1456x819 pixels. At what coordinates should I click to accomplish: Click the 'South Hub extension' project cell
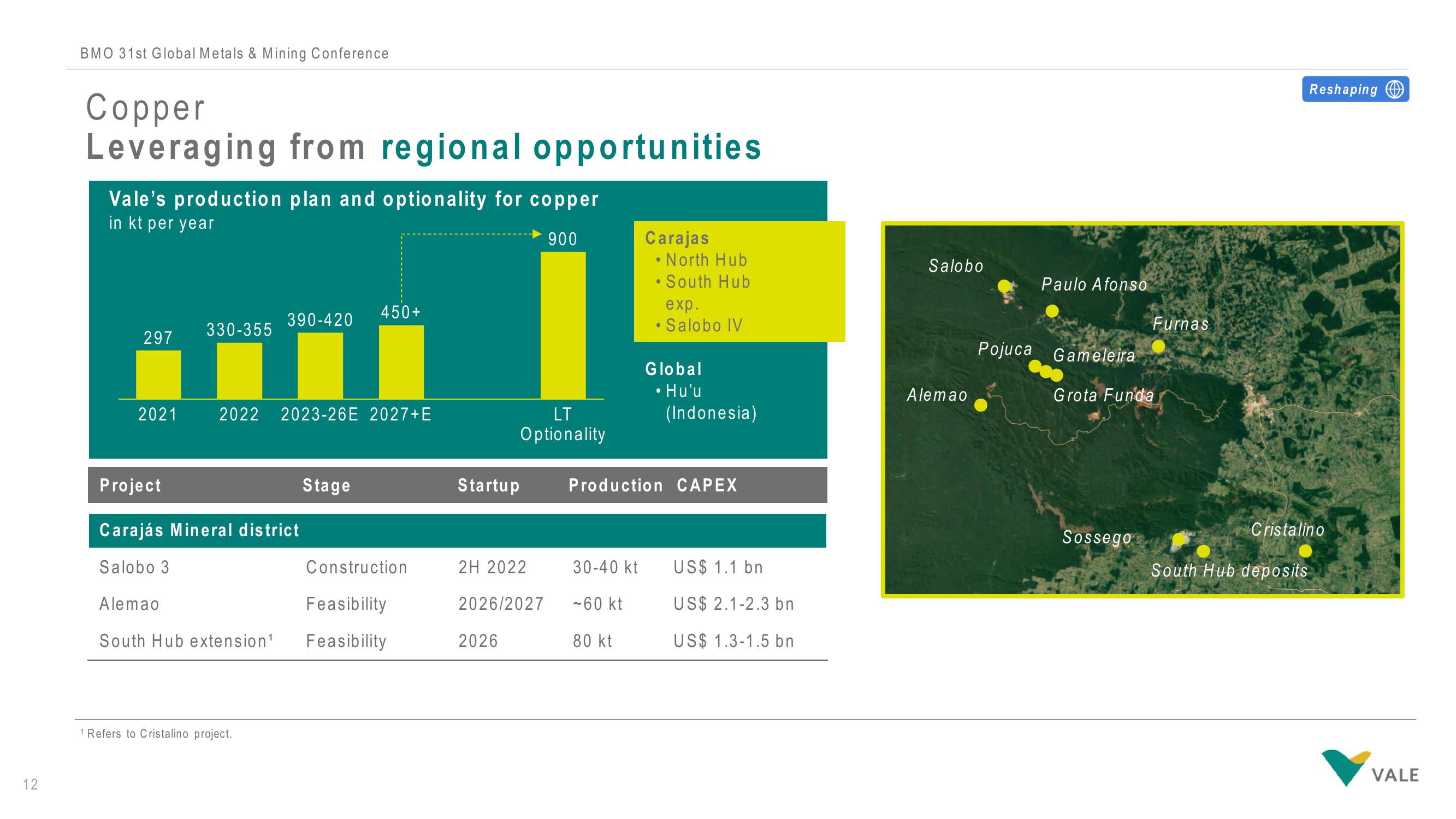pyautogui.click(x=187, y=641)
